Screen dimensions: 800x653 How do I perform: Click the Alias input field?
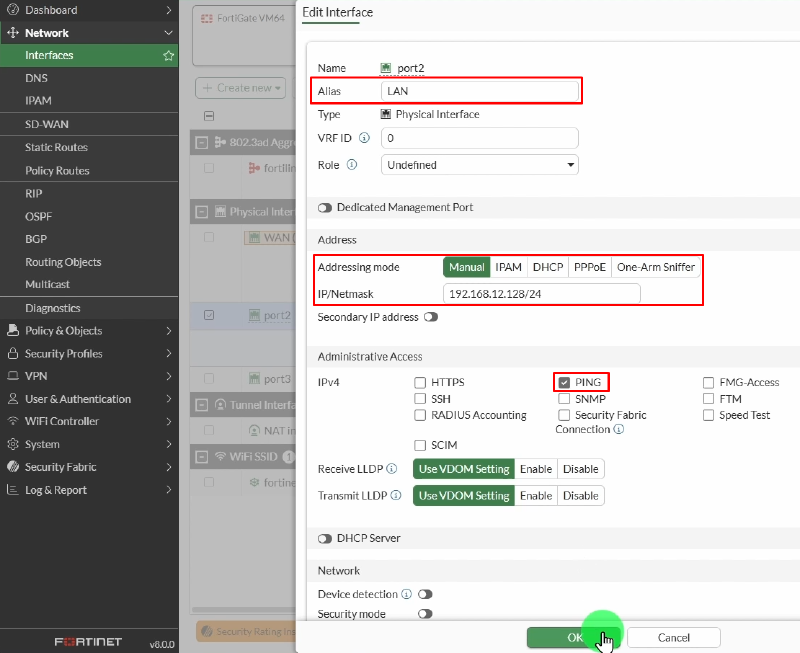(x=480, y=91)
